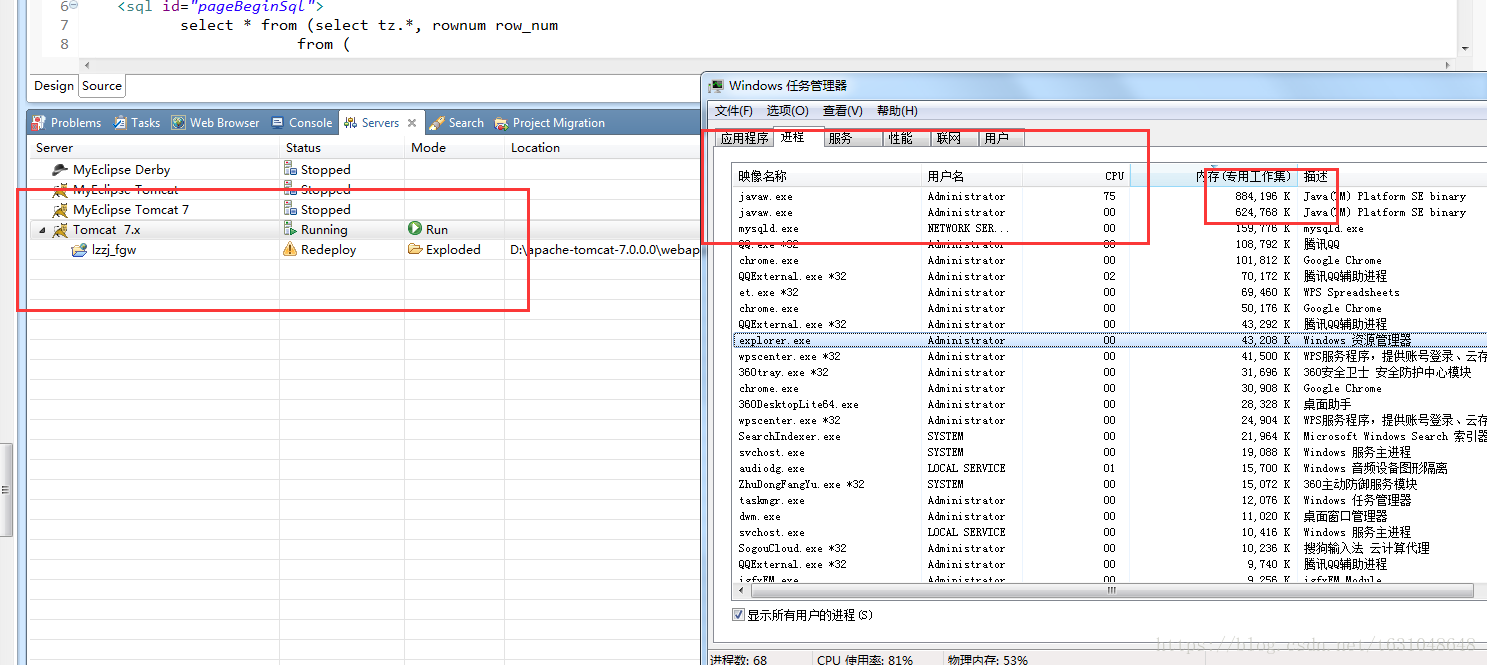Collapse the code fold at line 6
This screenshot has width=1487, height=665.
coord(73,6)
